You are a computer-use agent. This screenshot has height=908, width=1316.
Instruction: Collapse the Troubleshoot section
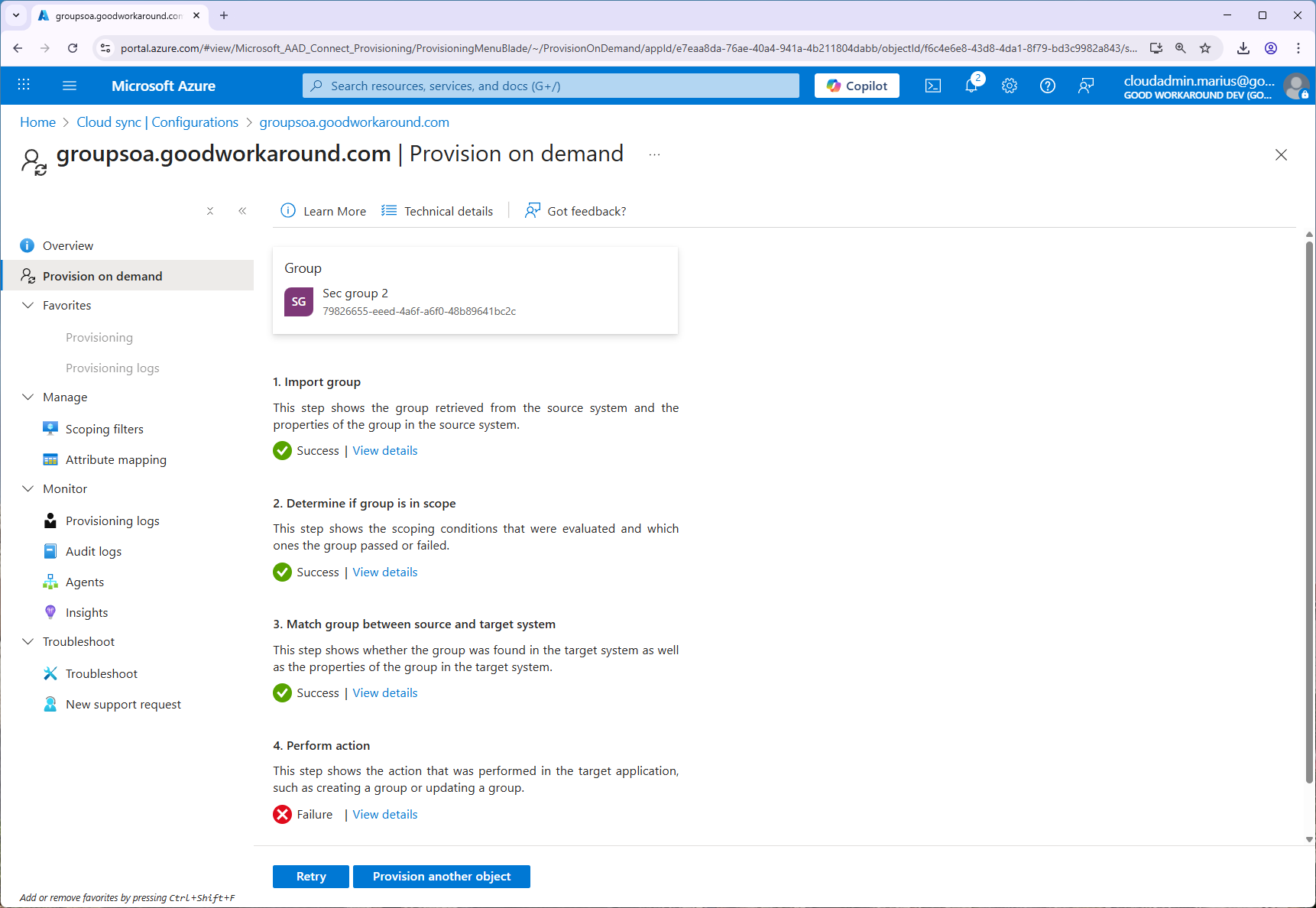click(28, 641)
